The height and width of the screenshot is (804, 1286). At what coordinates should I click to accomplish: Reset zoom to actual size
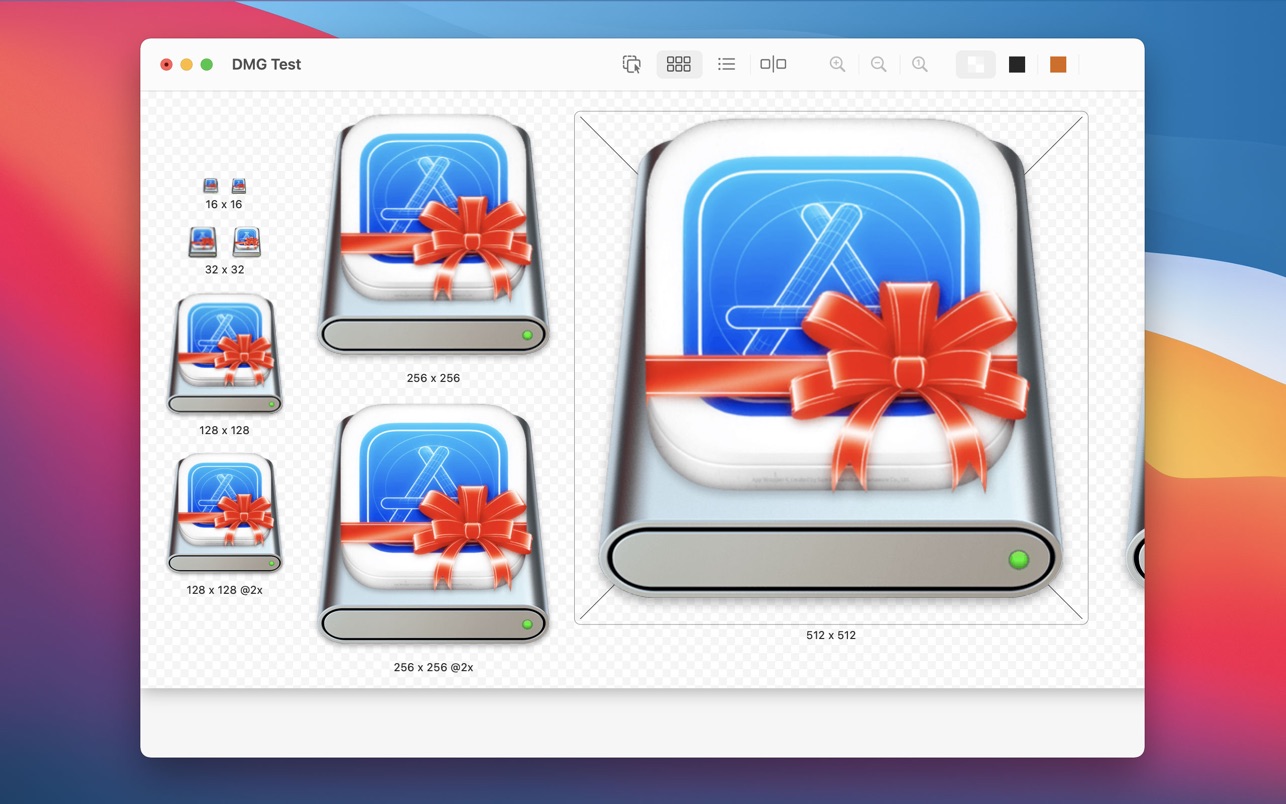pos(919,64)
